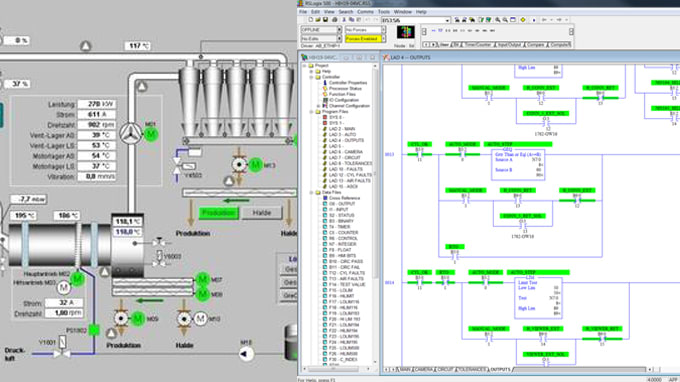Image resolution: width=680 pixels, height=382 pixels.
Task: Click online animated ladder graphic icon
Action: coord(405,32)
